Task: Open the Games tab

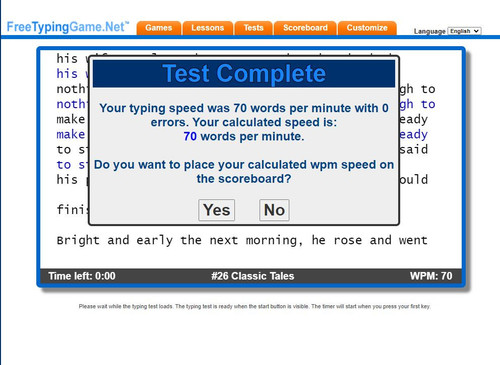Action: pos(159,28)
